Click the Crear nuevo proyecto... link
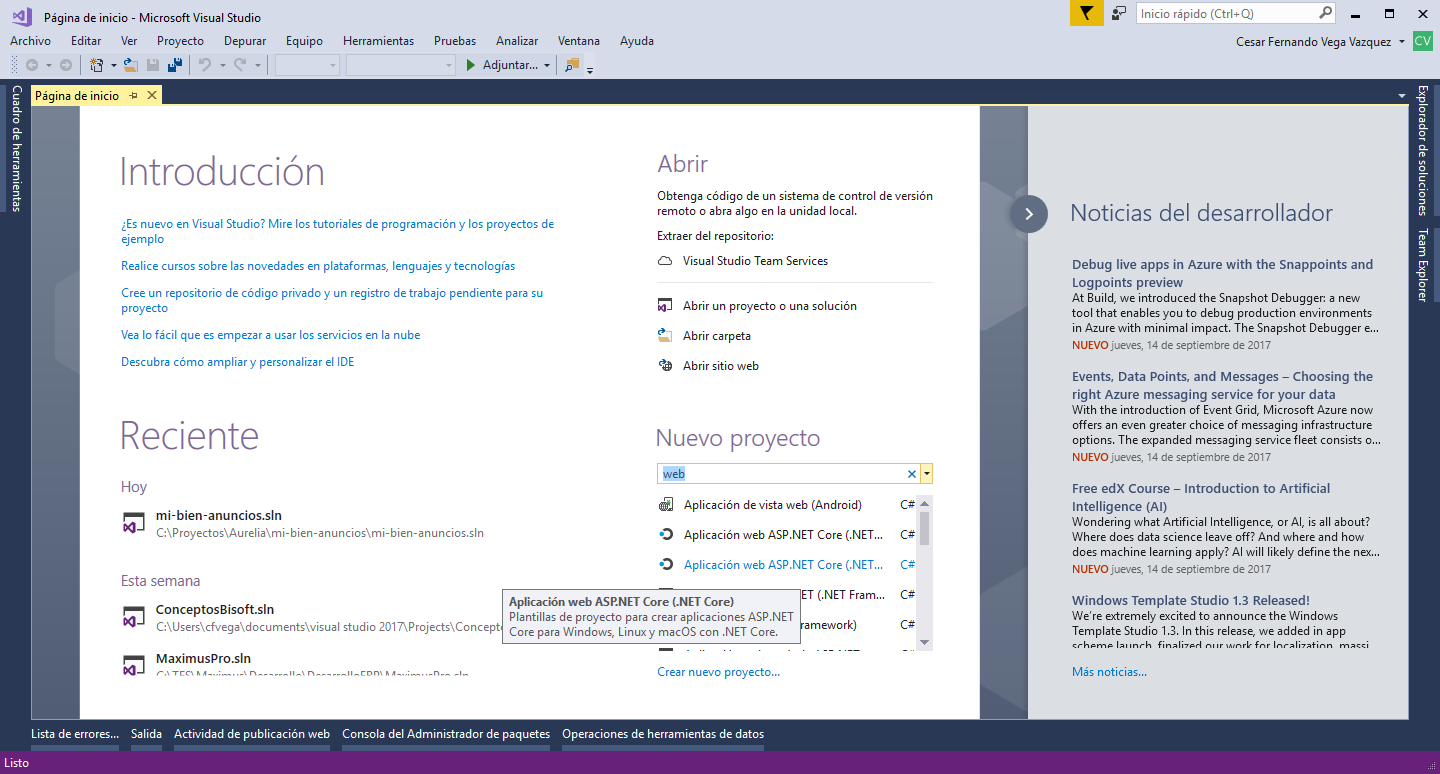Viewport: 1440px width, 774px height. point(718,672)
